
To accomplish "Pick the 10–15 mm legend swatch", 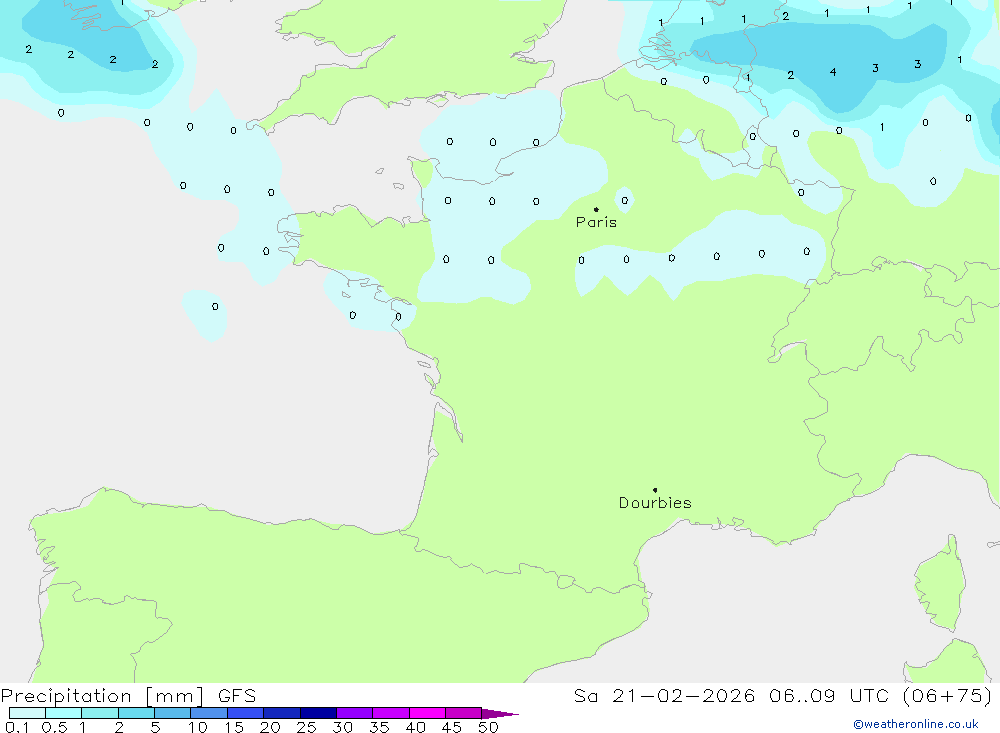I will [x=209, y=713].
